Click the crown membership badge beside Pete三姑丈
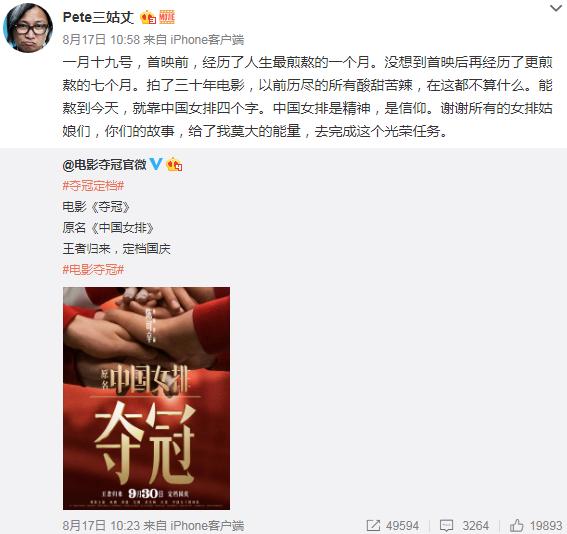Screen dimensions: 567x534 pos(148,17)
